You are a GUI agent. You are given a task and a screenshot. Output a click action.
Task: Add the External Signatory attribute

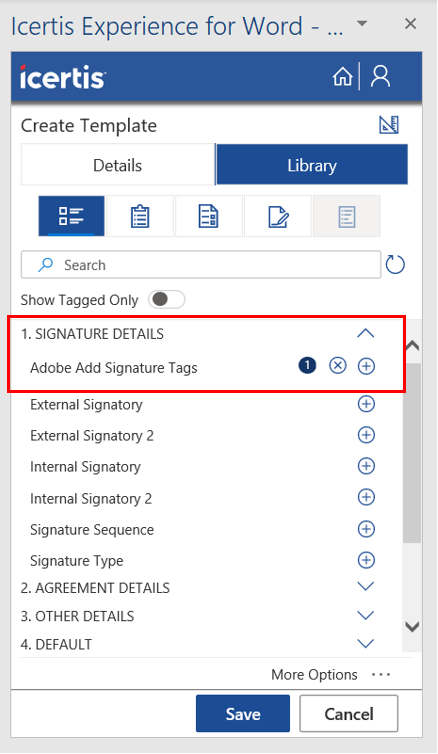click(366, 404)
